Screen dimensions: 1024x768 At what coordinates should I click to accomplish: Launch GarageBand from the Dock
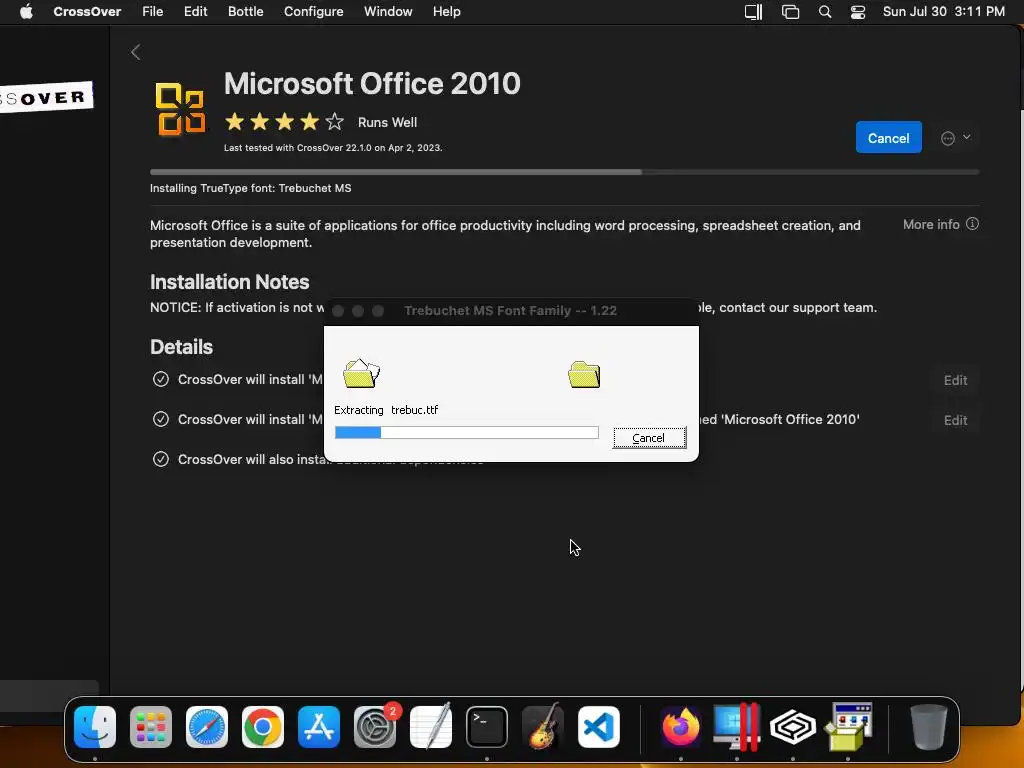[543, 726]
